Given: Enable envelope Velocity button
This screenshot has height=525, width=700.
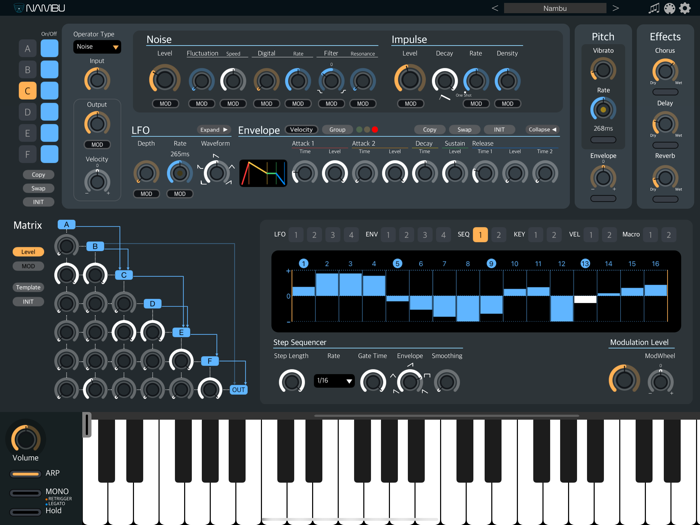Looking at the screenshot, I should [x=301, y=129].
